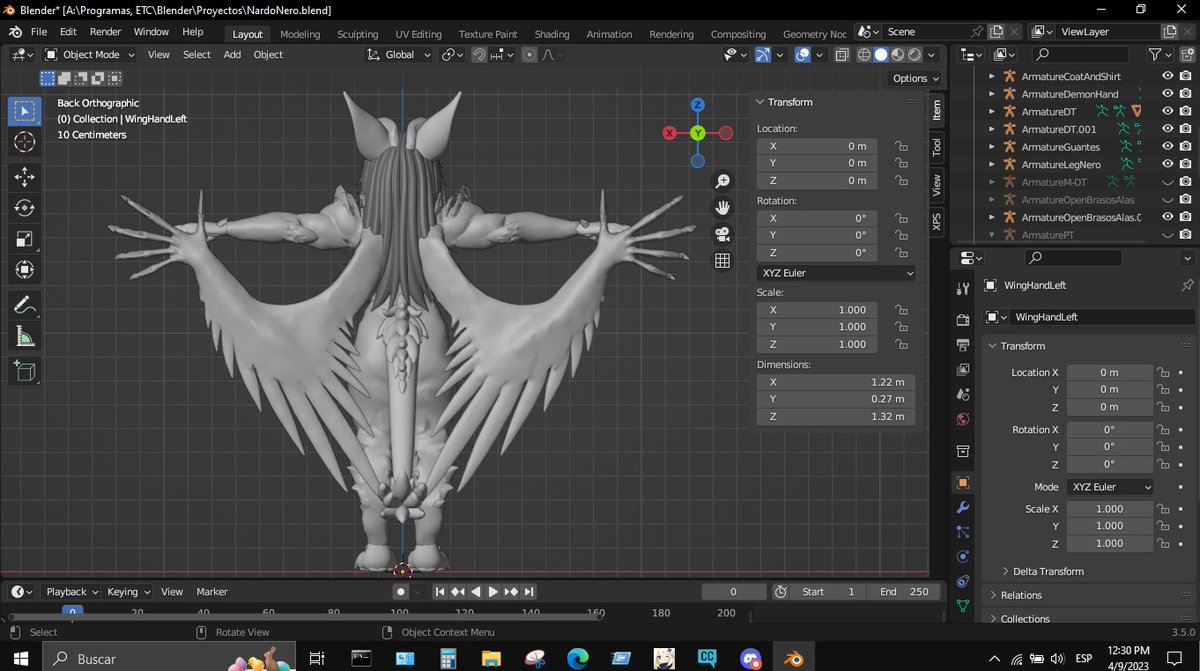Select the Cursor tool
Viewport: 1200px width, 671px height.
pyautogui.click(x=25, y=142)
